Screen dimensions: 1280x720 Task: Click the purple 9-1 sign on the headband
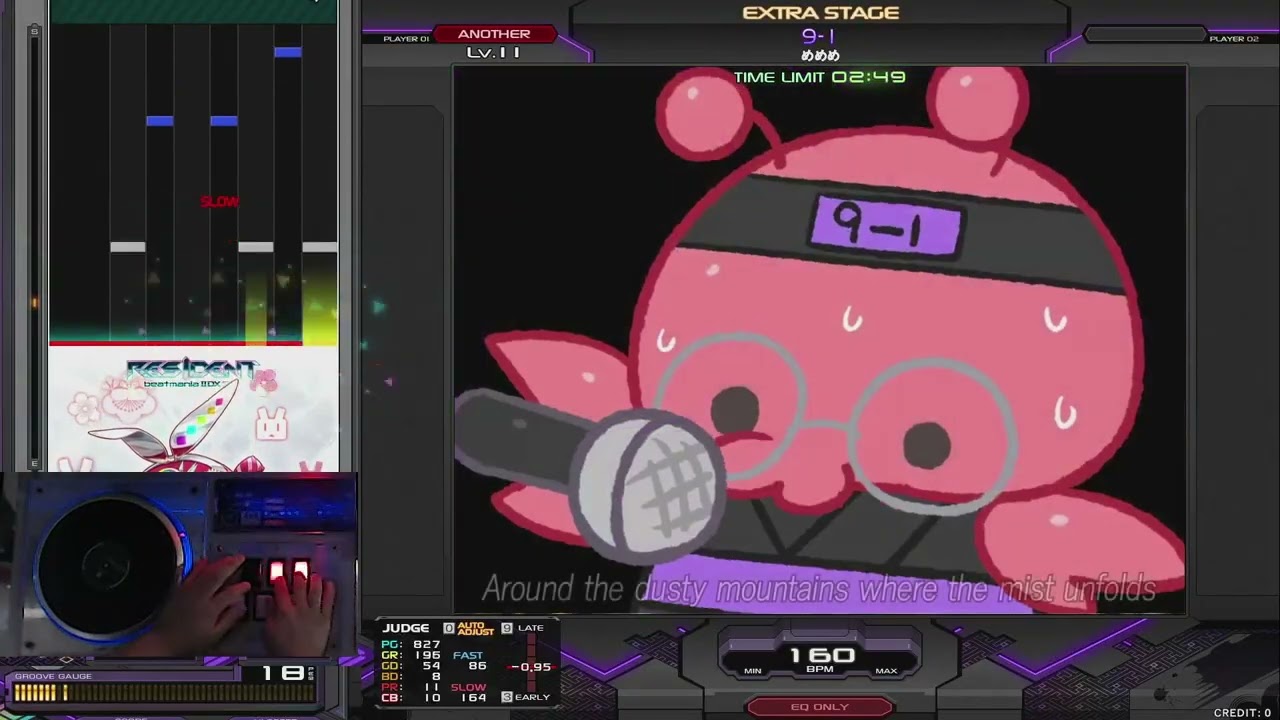[x=887, y=226]
